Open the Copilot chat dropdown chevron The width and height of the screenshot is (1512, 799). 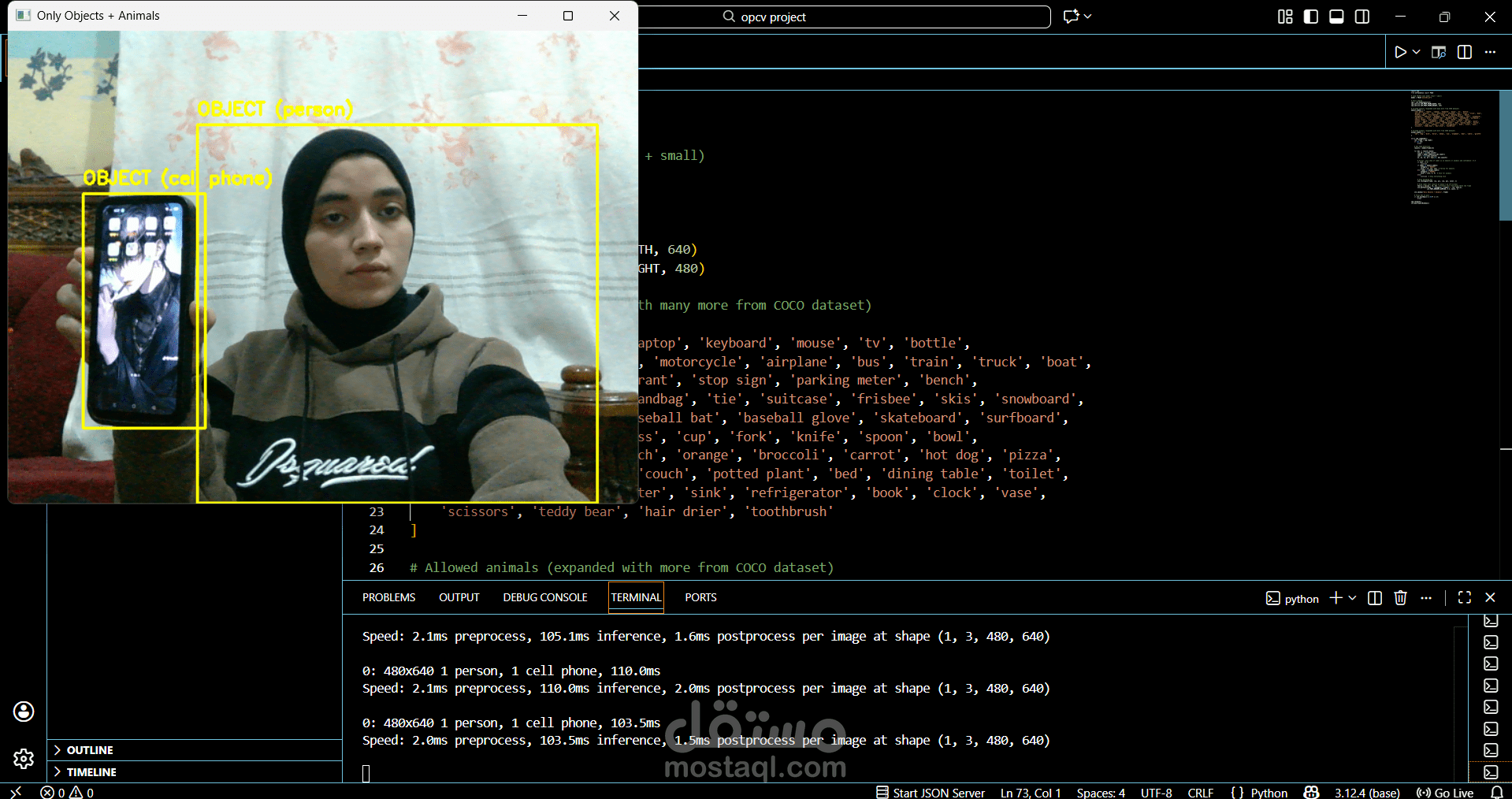coord(1088,17)
